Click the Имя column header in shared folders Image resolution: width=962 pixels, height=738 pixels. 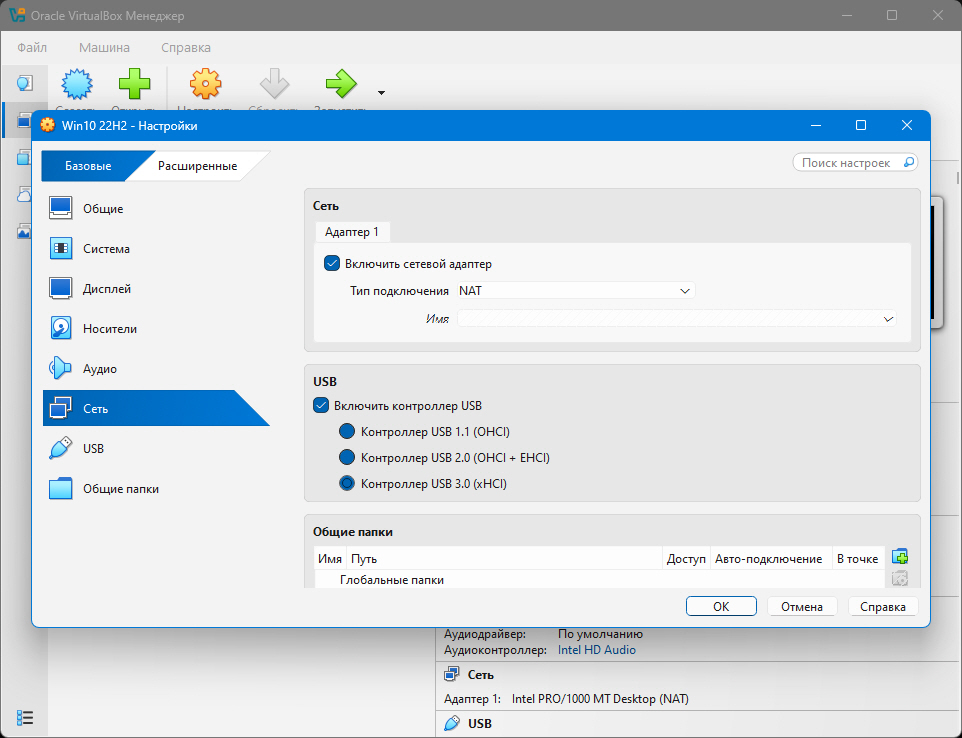click(x=330, y=559)
